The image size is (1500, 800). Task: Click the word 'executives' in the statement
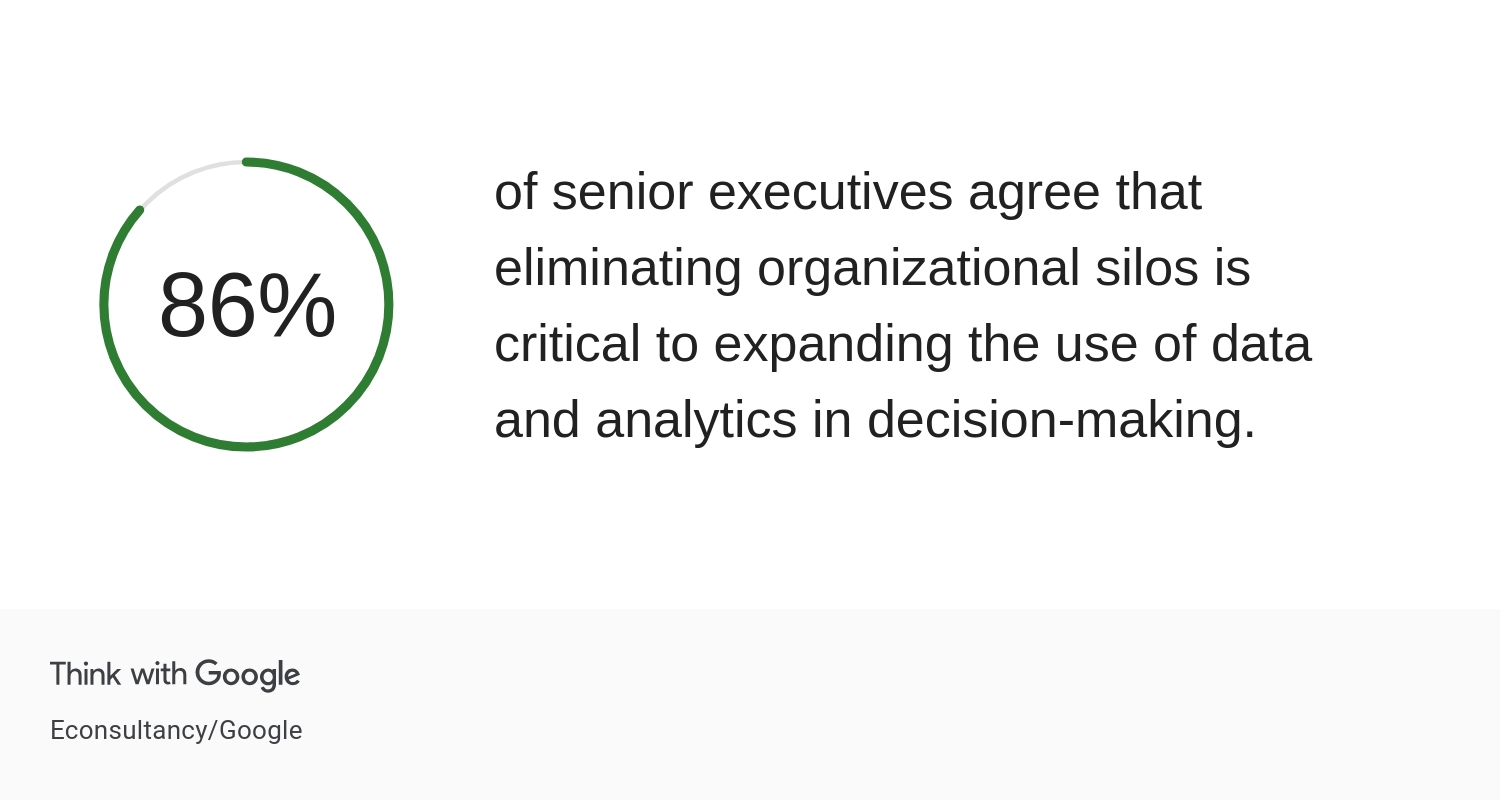(x=830, y=192)
